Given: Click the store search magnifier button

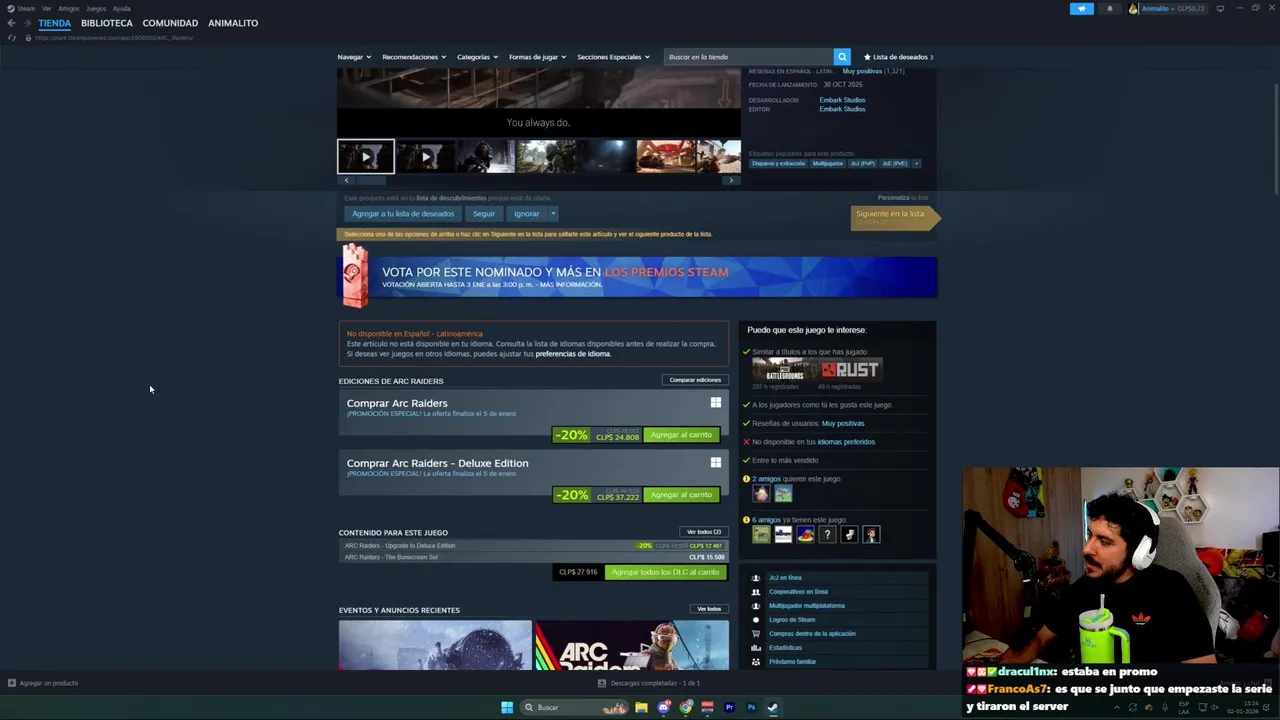Looking at the screenshot, I should [842, 57].
